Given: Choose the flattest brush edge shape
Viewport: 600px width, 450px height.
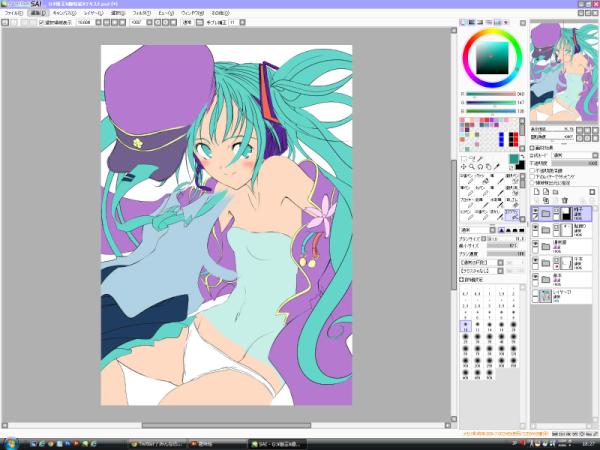Looking at the screenshot, I should pos(522,230).
